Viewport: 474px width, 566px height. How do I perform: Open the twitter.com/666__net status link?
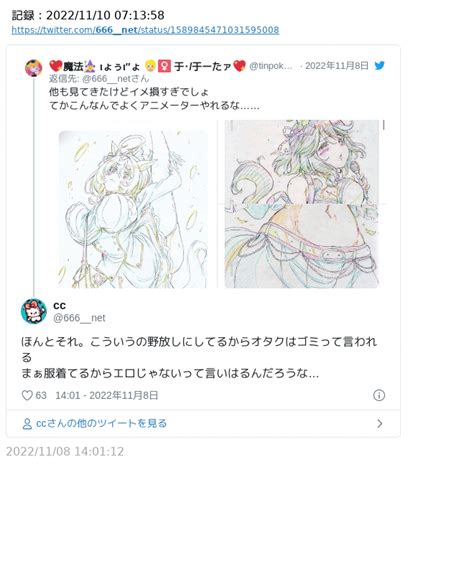145,30
